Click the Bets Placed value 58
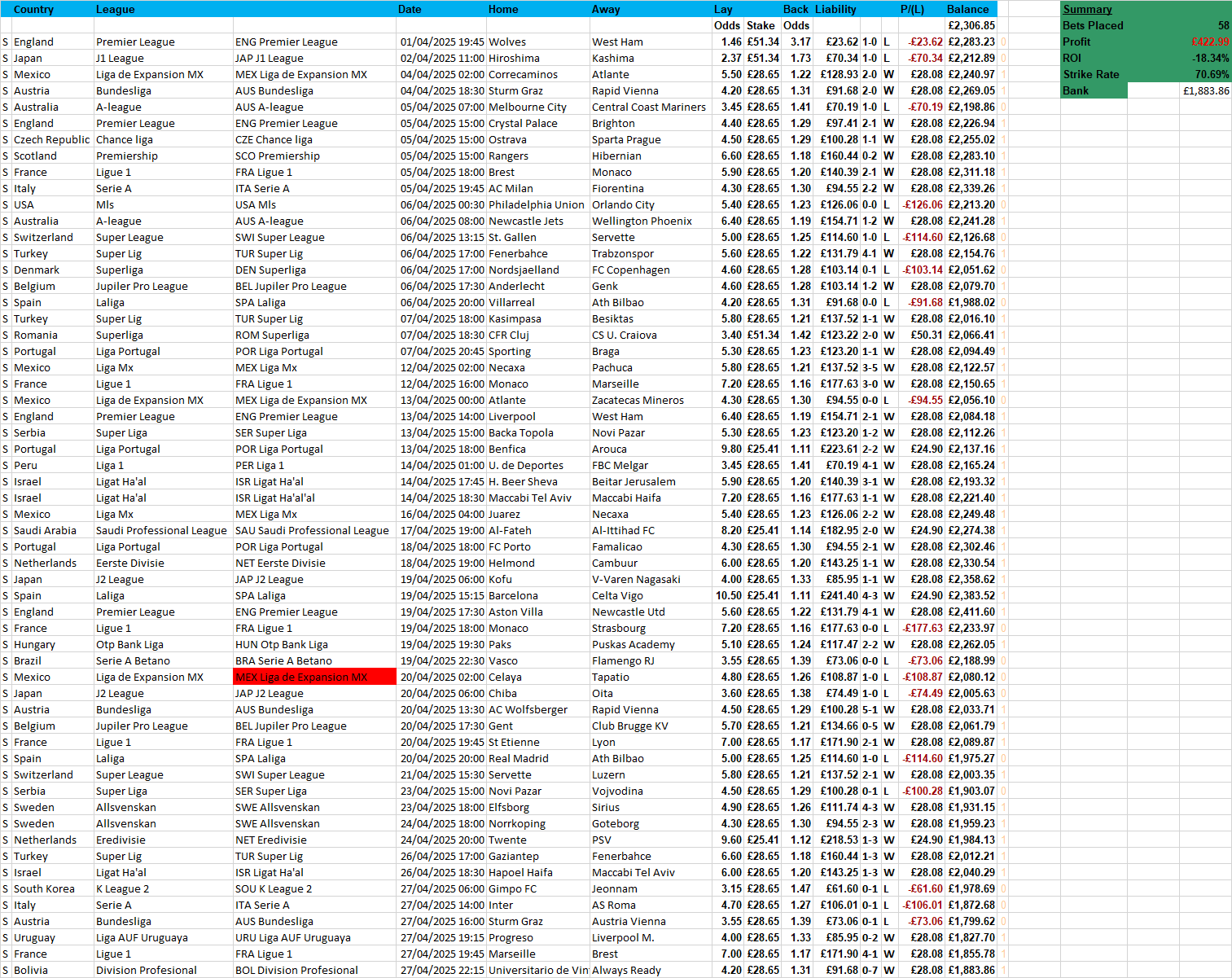This screenshot has height=978, width=1232. coord(1223,26)
